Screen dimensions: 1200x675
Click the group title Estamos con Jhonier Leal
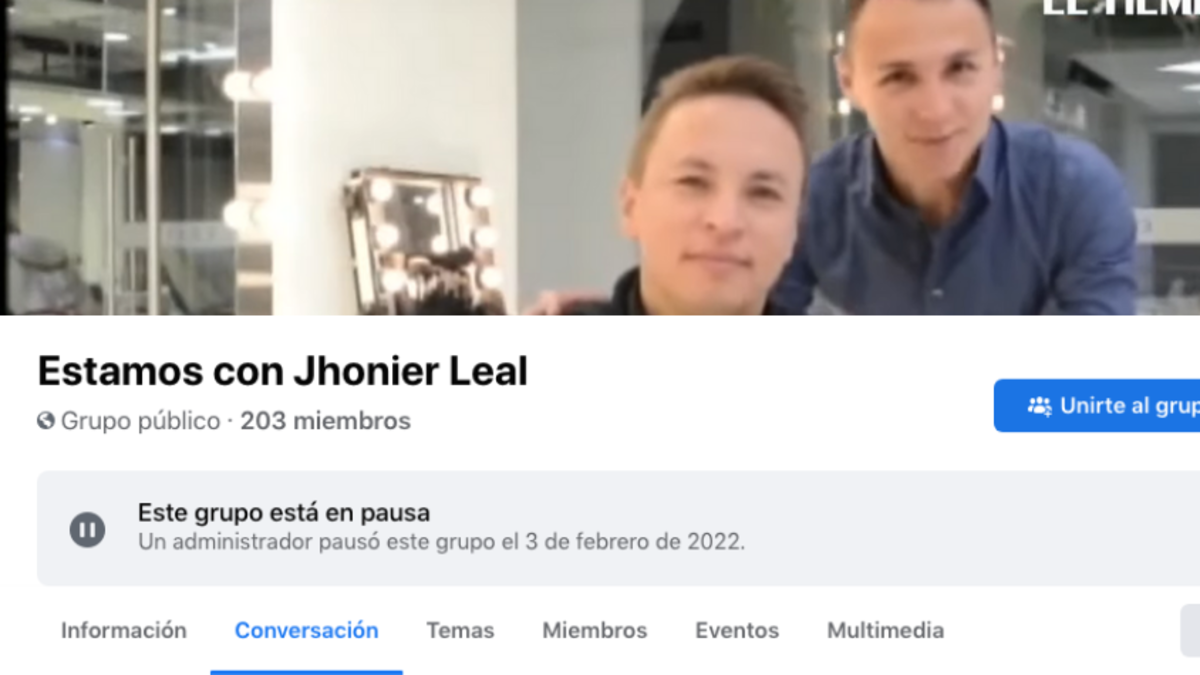pos(283,372)
